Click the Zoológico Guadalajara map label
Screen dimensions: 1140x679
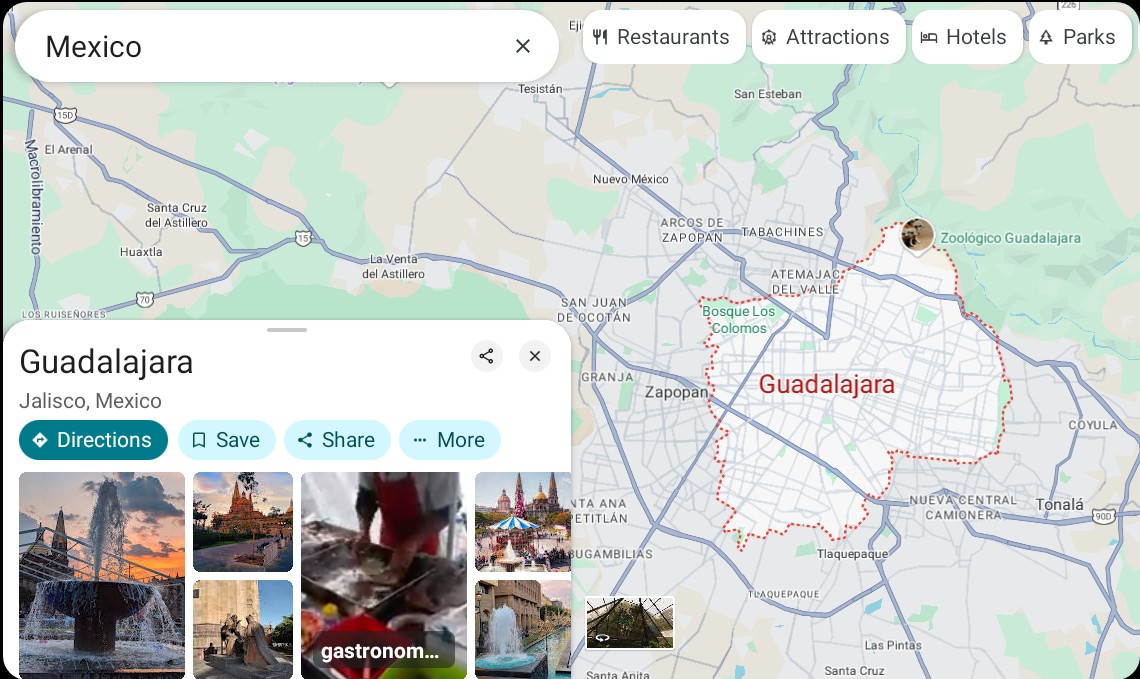1010,238
